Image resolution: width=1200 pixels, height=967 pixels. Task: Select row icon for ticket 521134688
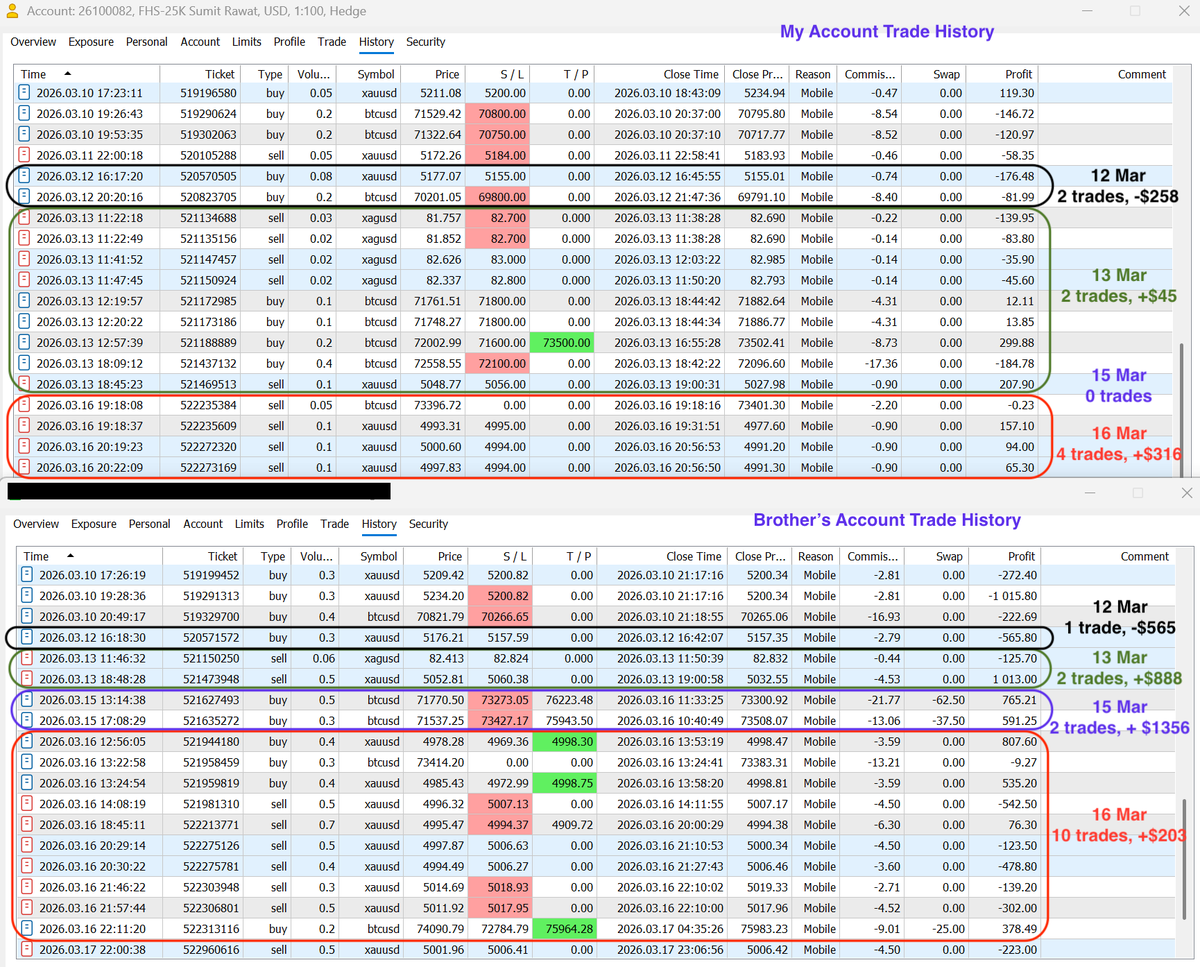pyautogui.click(x=25, y=218)
